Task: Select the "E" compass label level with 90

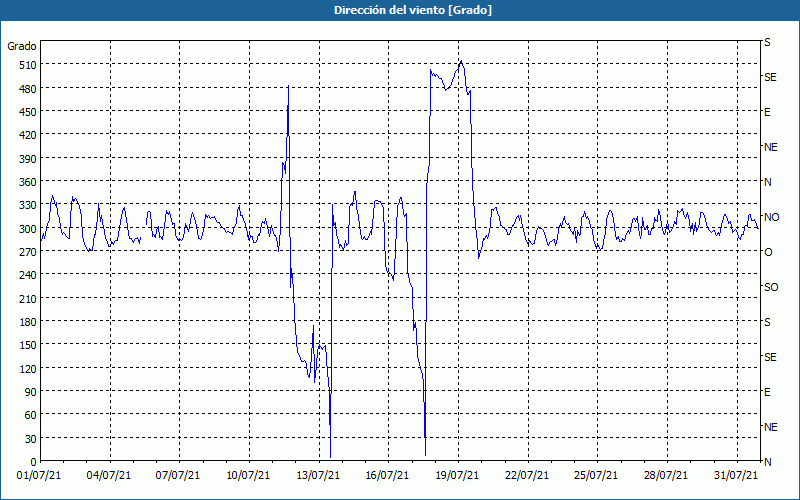Action: (767, 392)
